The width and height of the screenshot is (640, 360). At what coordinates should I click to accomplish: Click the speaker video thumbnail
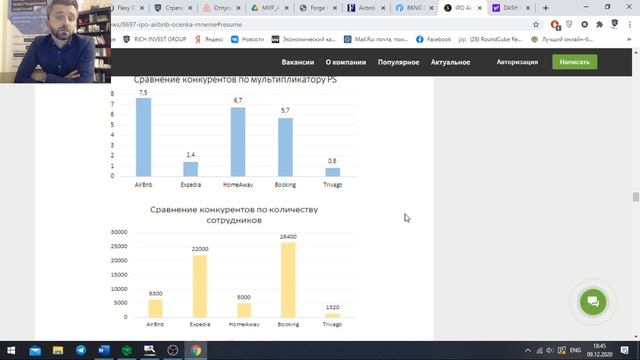click(x=56, y=42)
